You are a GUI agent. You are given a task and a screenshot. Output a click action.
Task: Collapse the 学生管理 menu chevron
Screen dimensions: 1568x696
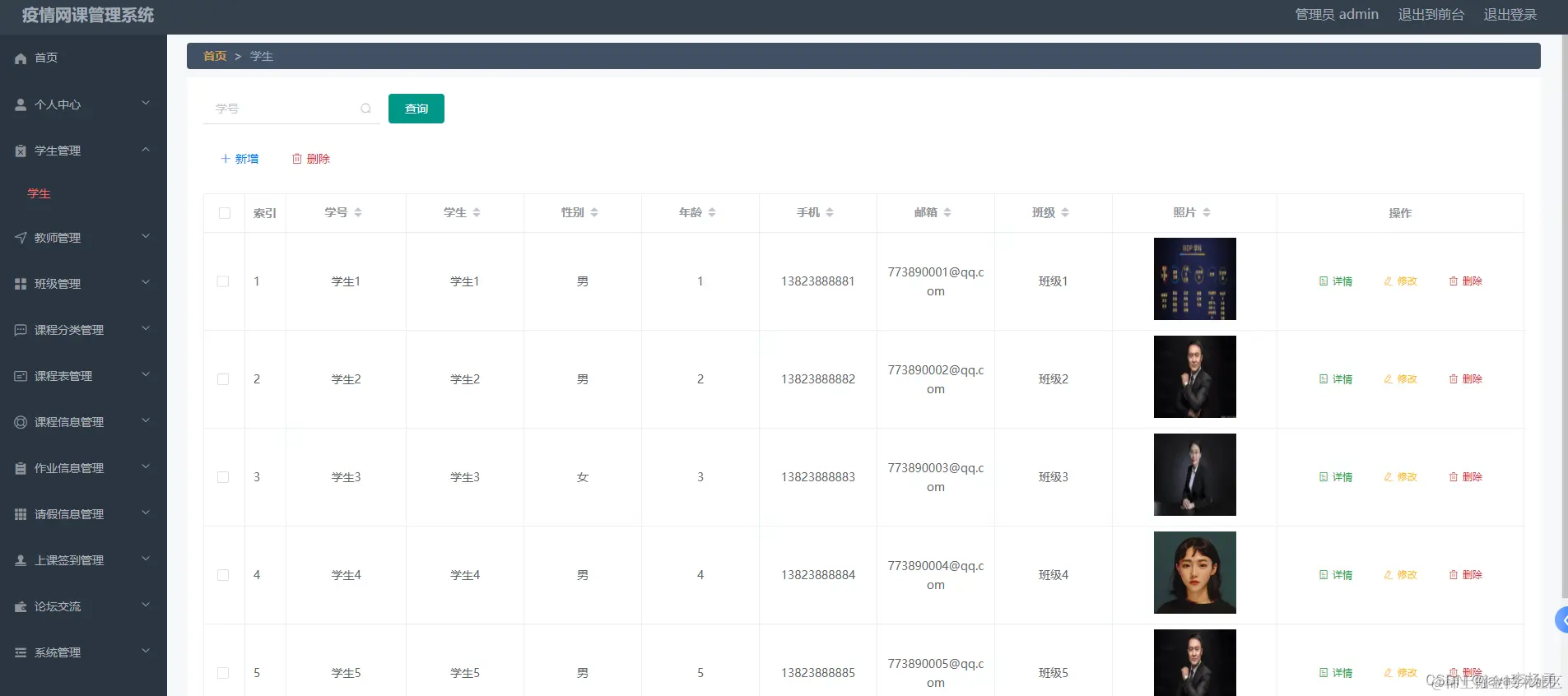(x=146, y=149)
